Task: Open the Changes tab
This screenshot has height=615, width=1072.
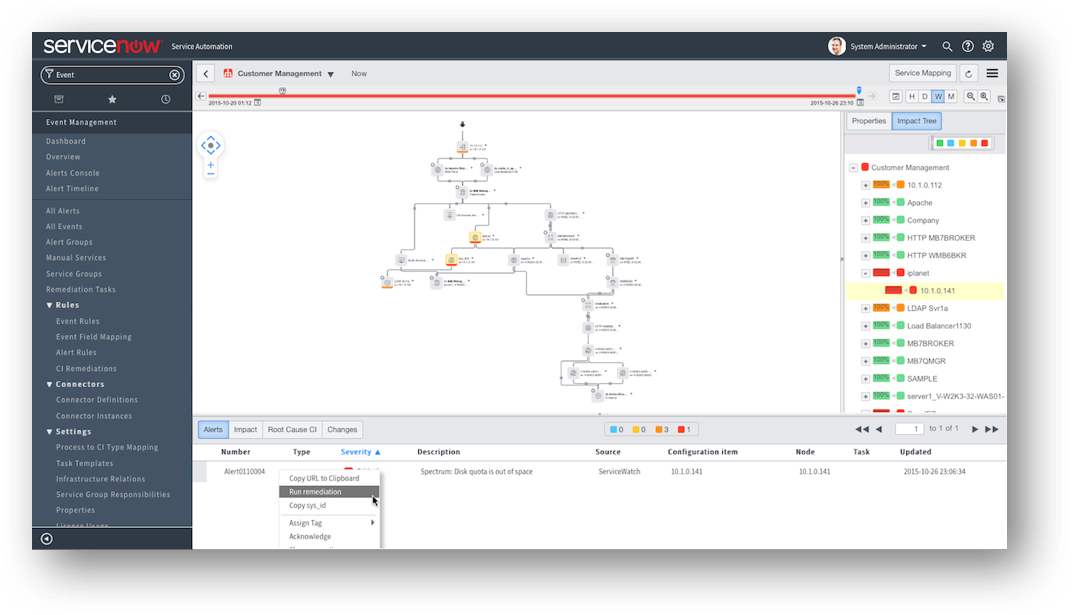Action: [342, 430]
